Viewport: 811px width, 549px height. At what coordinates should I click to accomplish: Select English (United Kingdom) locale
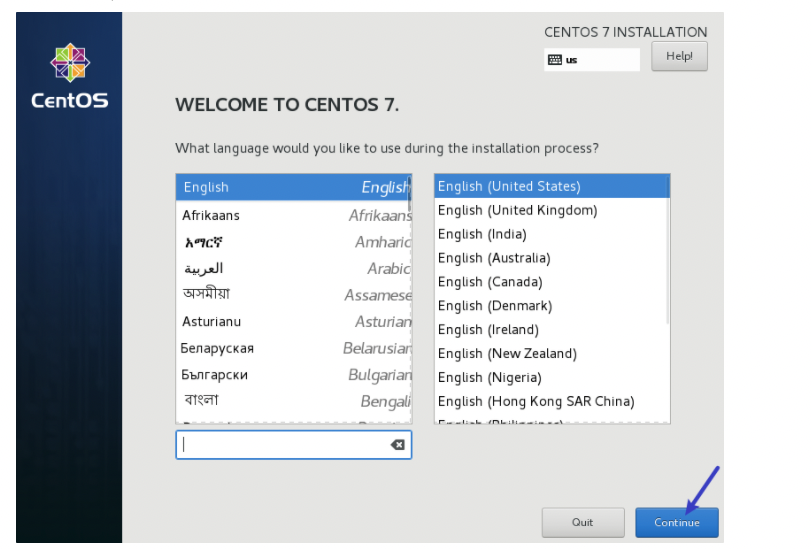click(x=517, y=210)
